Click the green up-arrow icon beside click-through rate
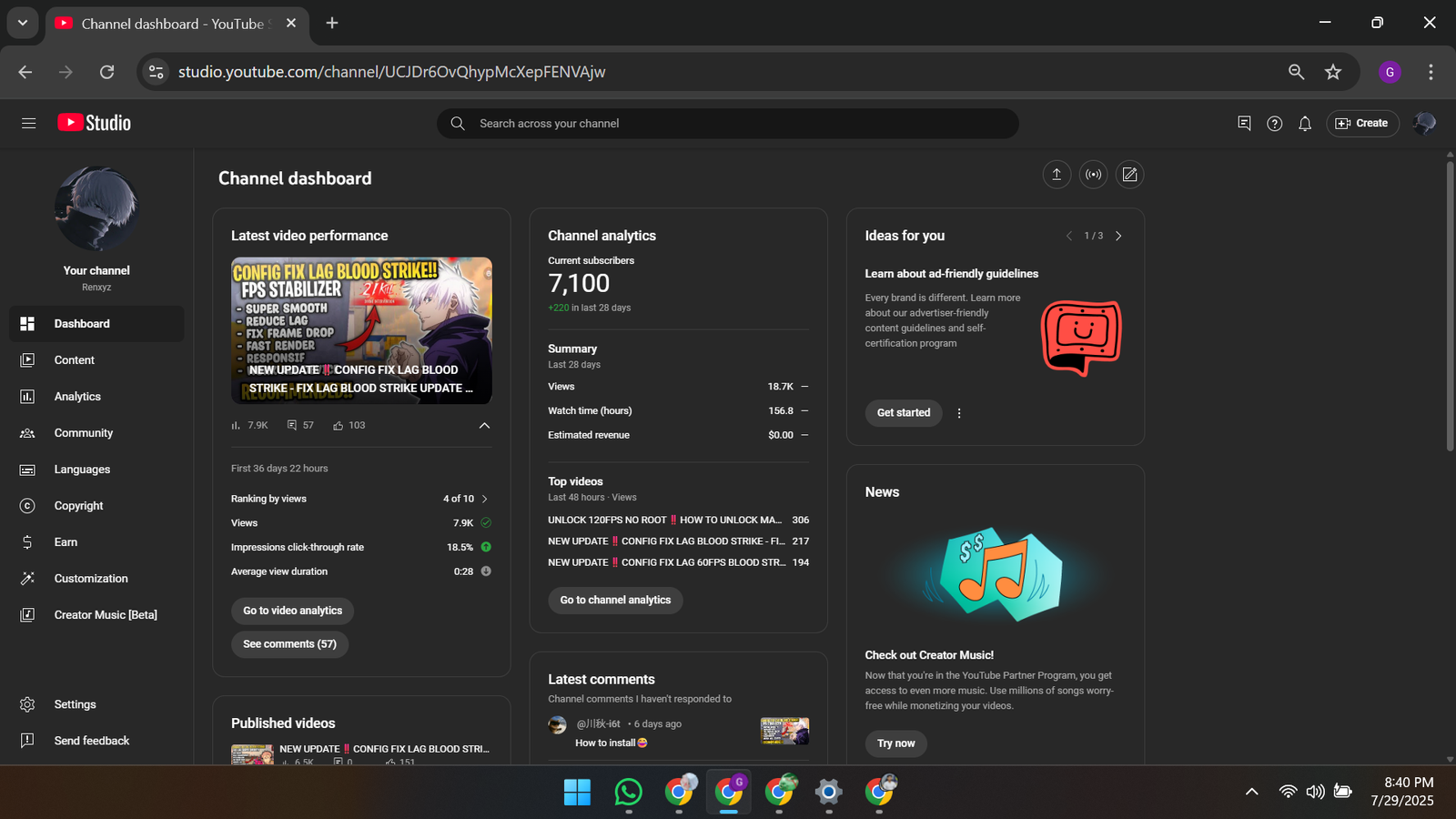 click(486, 547)
